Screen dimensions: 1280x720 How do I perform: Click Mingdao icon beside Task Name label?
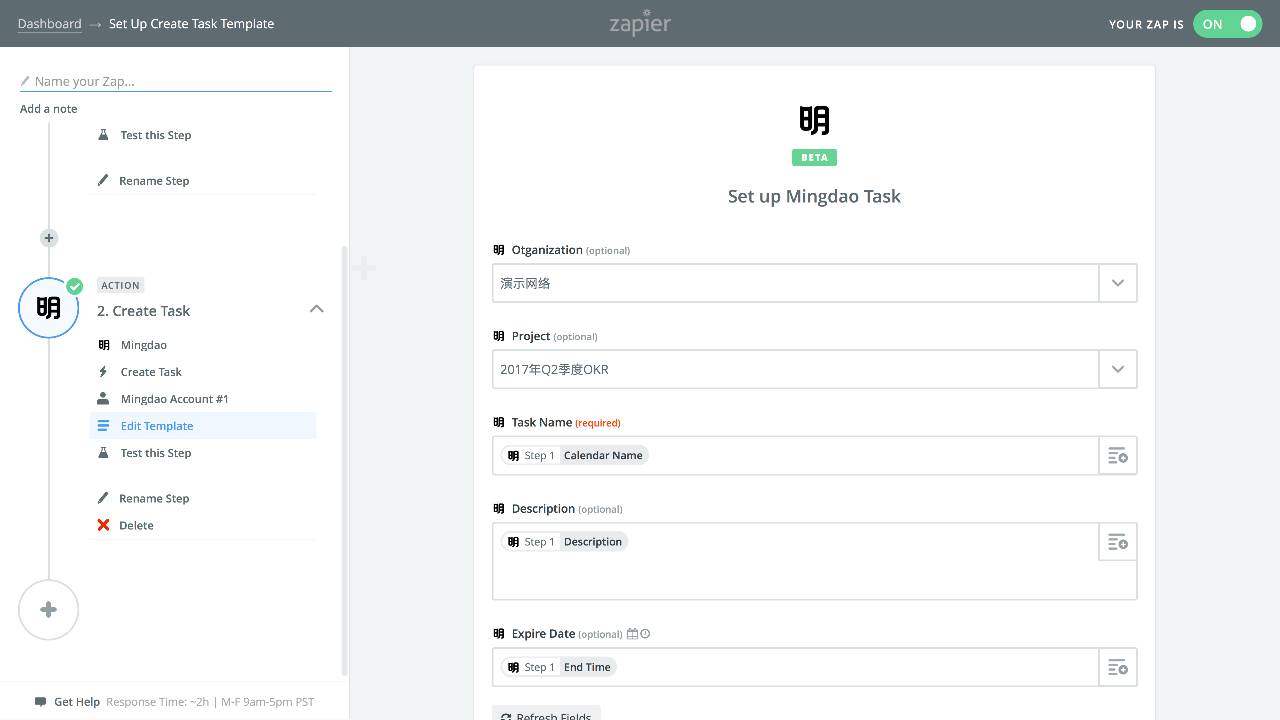click(499, 422)
